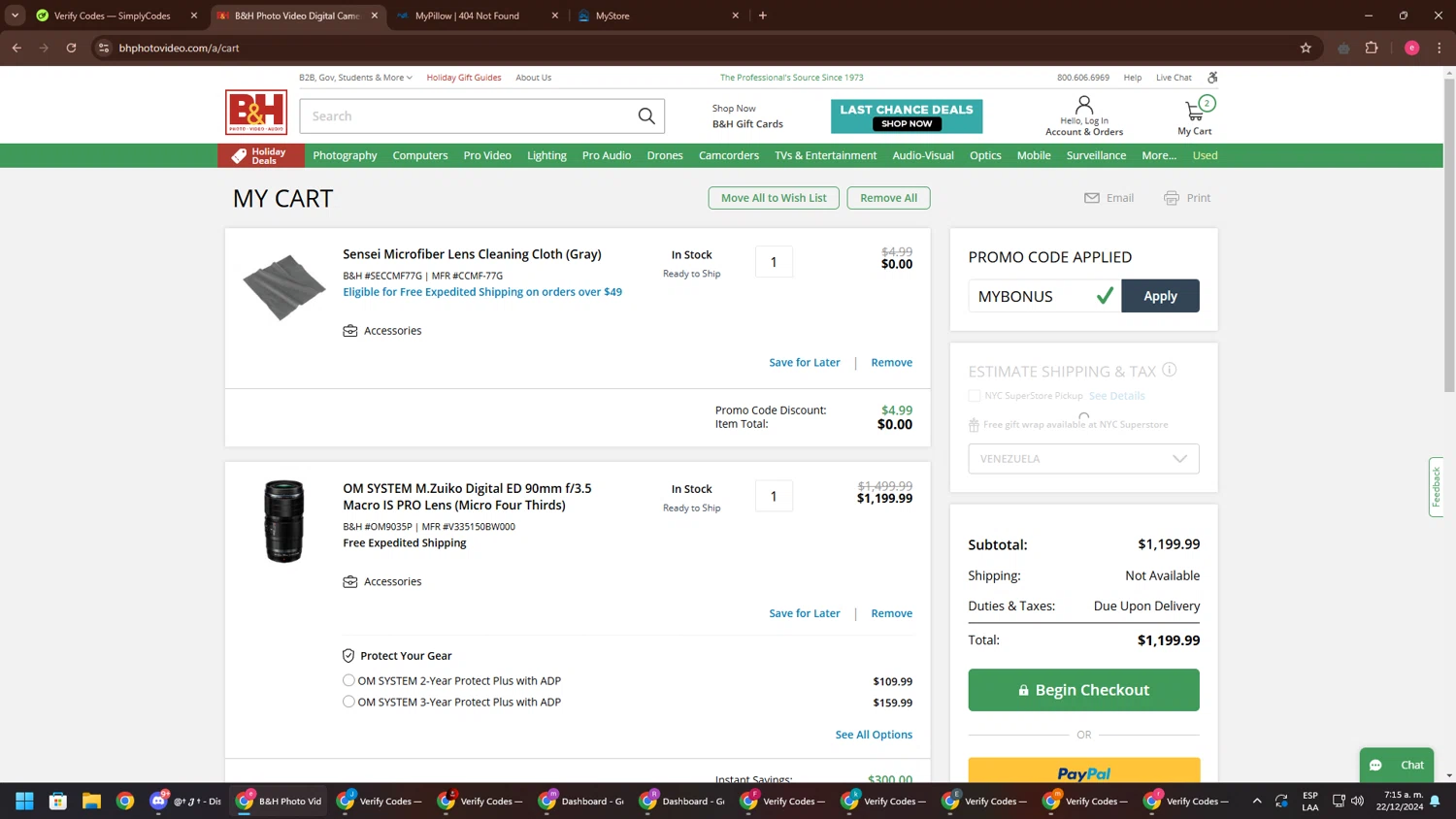The image size is (1456, 819).
Task: Click Accessories icon under OM SYSTEM lens
Action: coord(350,582)
